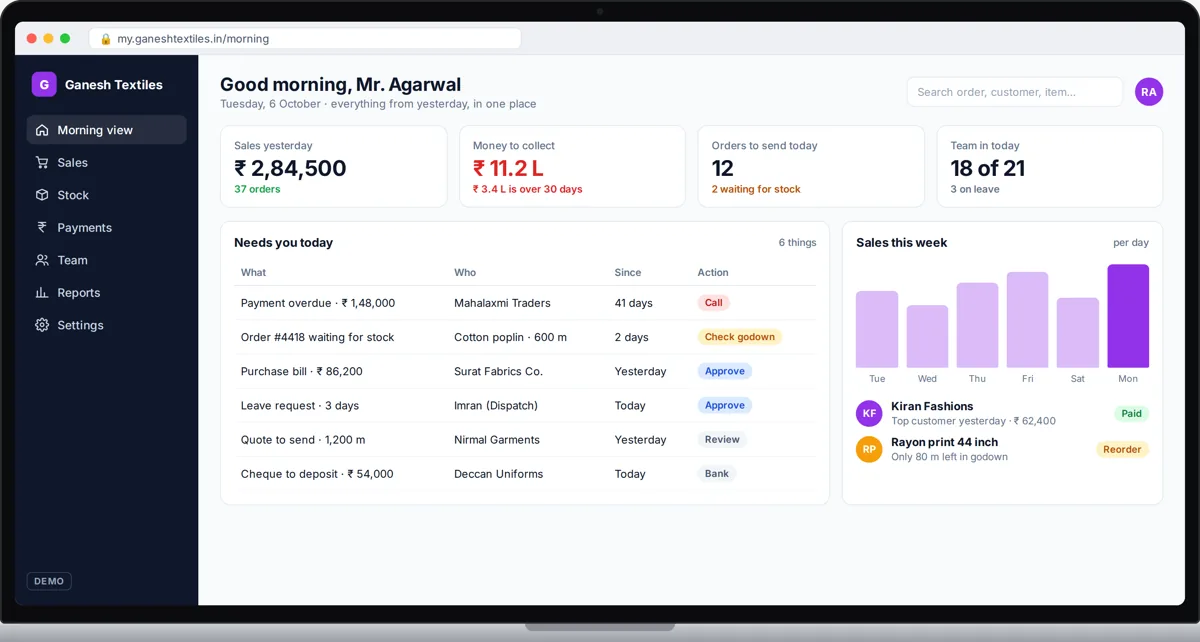The height and width of the screenshot is (642, 1200).
Task: Approve the Surat Fabrics purchase bill
Action: coord(725,371)
